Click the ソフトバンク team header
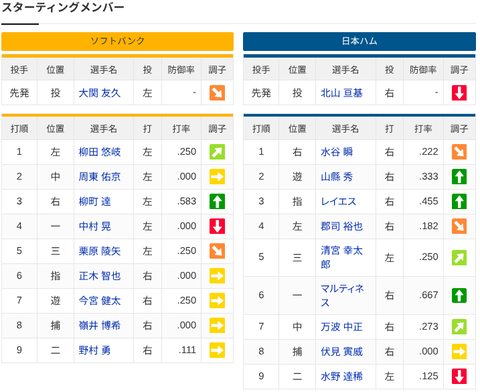This screenshot has height=392, width=480. click(x=117, y=41)
